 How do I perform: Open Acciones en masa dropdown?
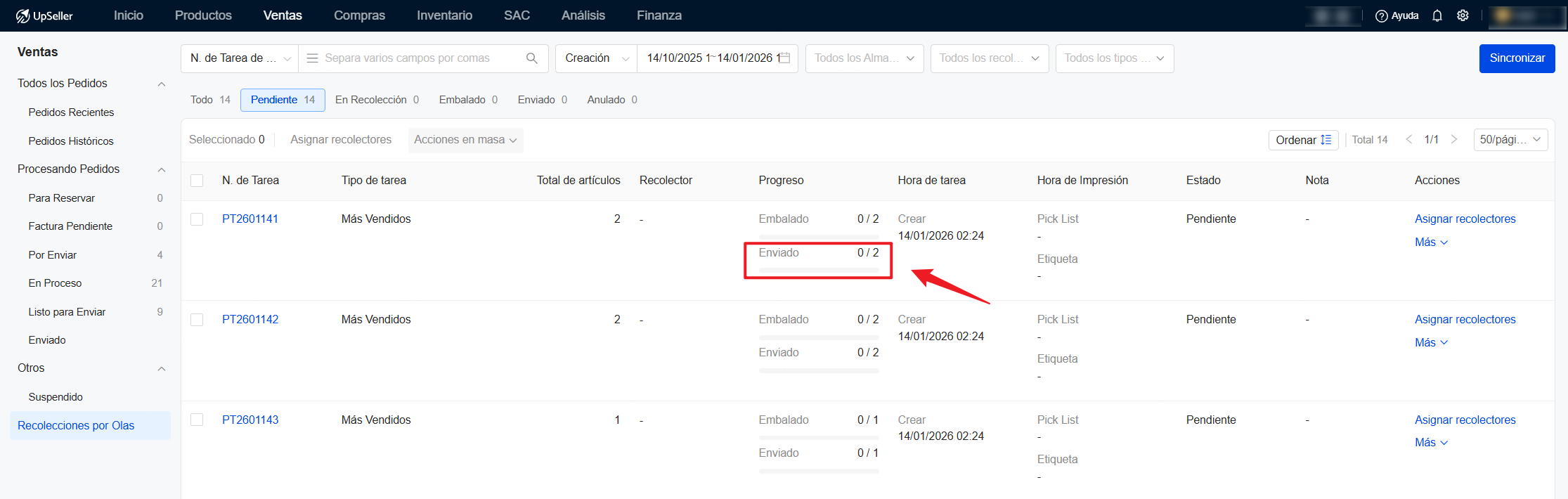465,140
